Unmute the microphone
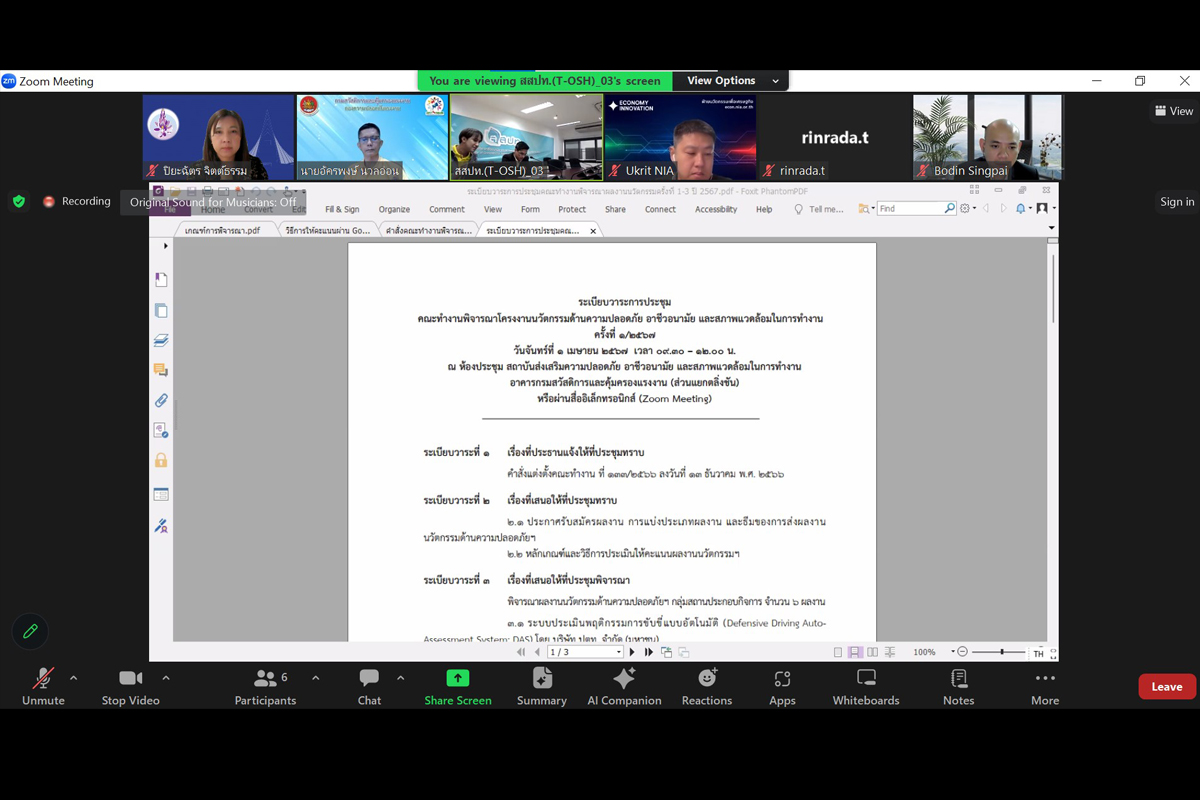Viewport: 1200px width, 800px height. 43,686
